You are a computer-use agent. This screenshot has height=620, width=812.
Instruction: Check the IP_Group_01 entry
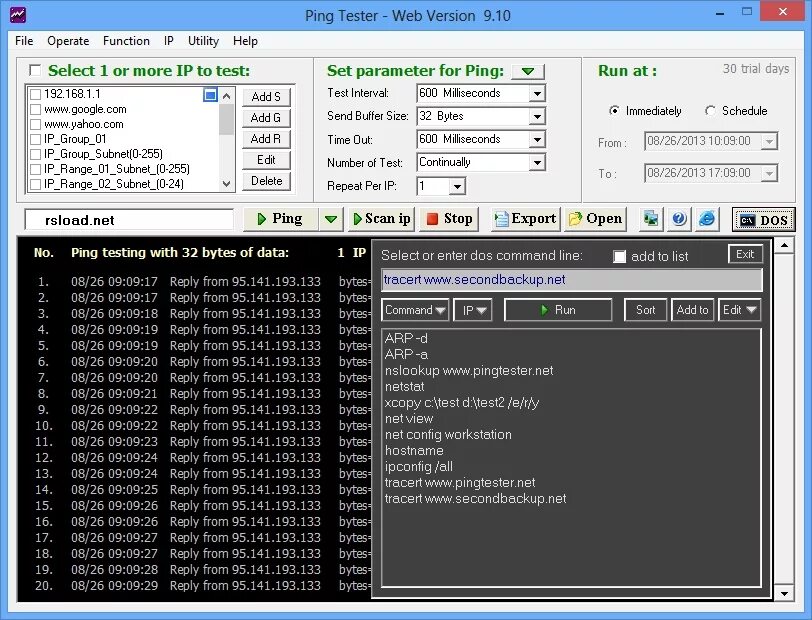pyautogui.click(x=36, y=139)
